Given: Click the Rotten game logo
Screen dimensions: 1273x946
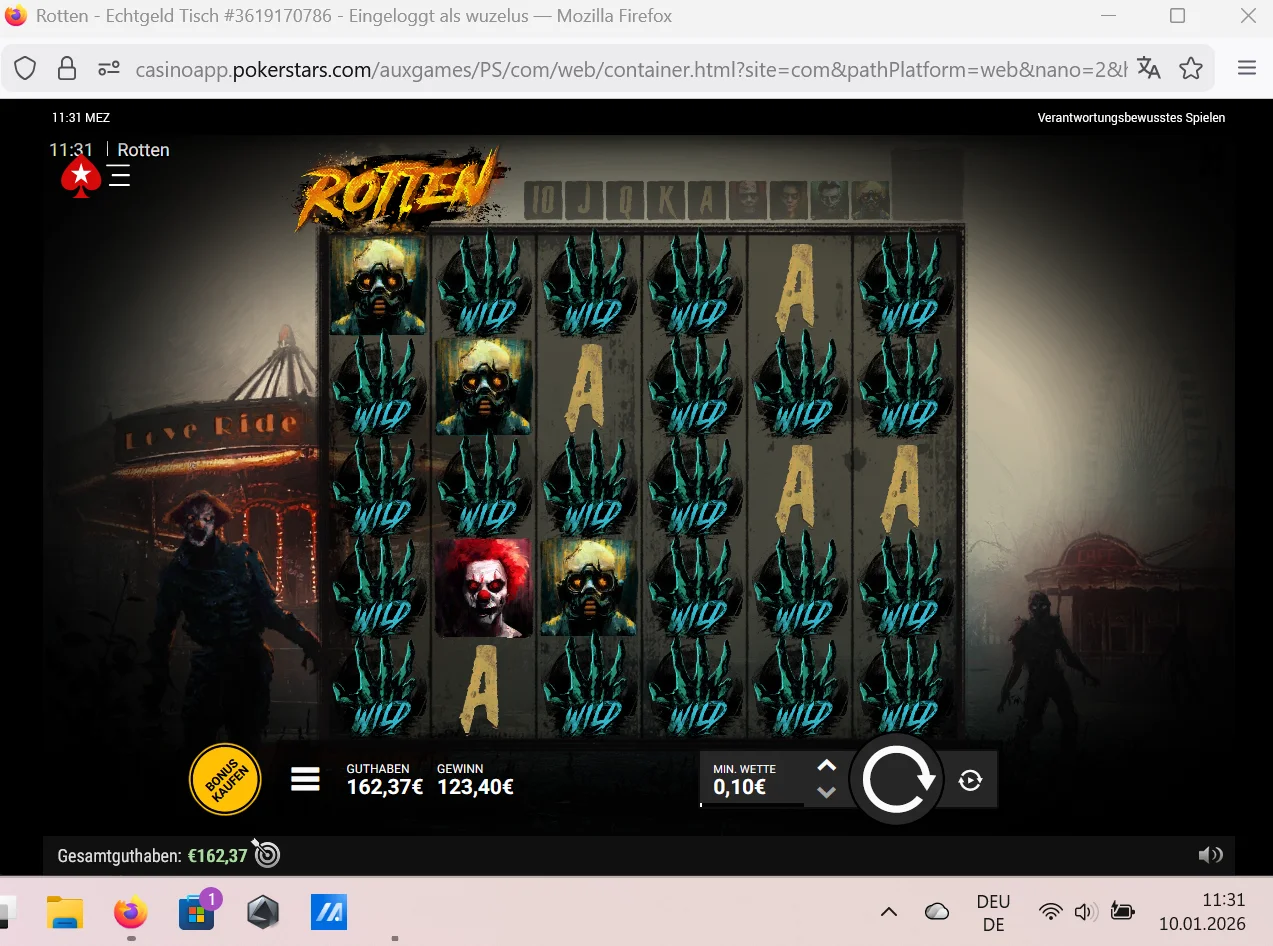Looking at the screenshot, I should point(402,187).
